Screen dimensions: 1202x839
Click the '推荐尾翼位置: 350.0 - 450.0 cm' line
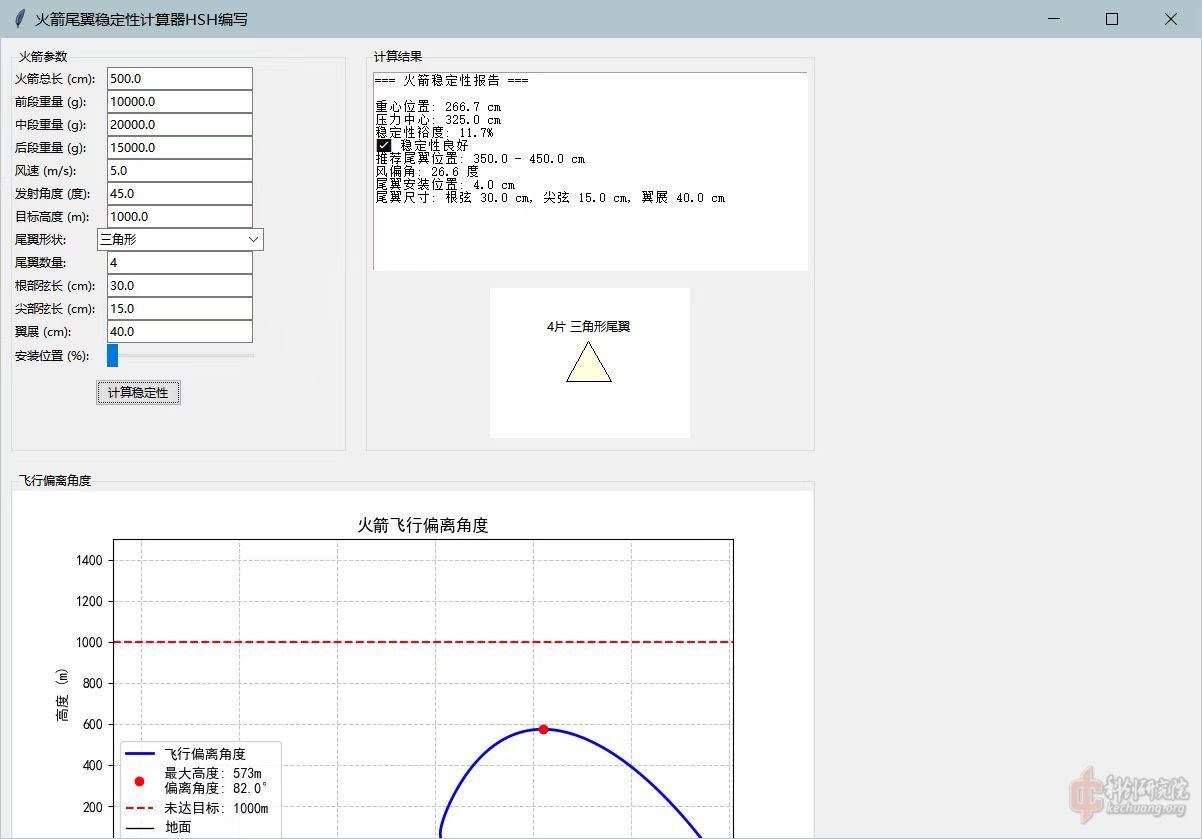pos(480,159)
